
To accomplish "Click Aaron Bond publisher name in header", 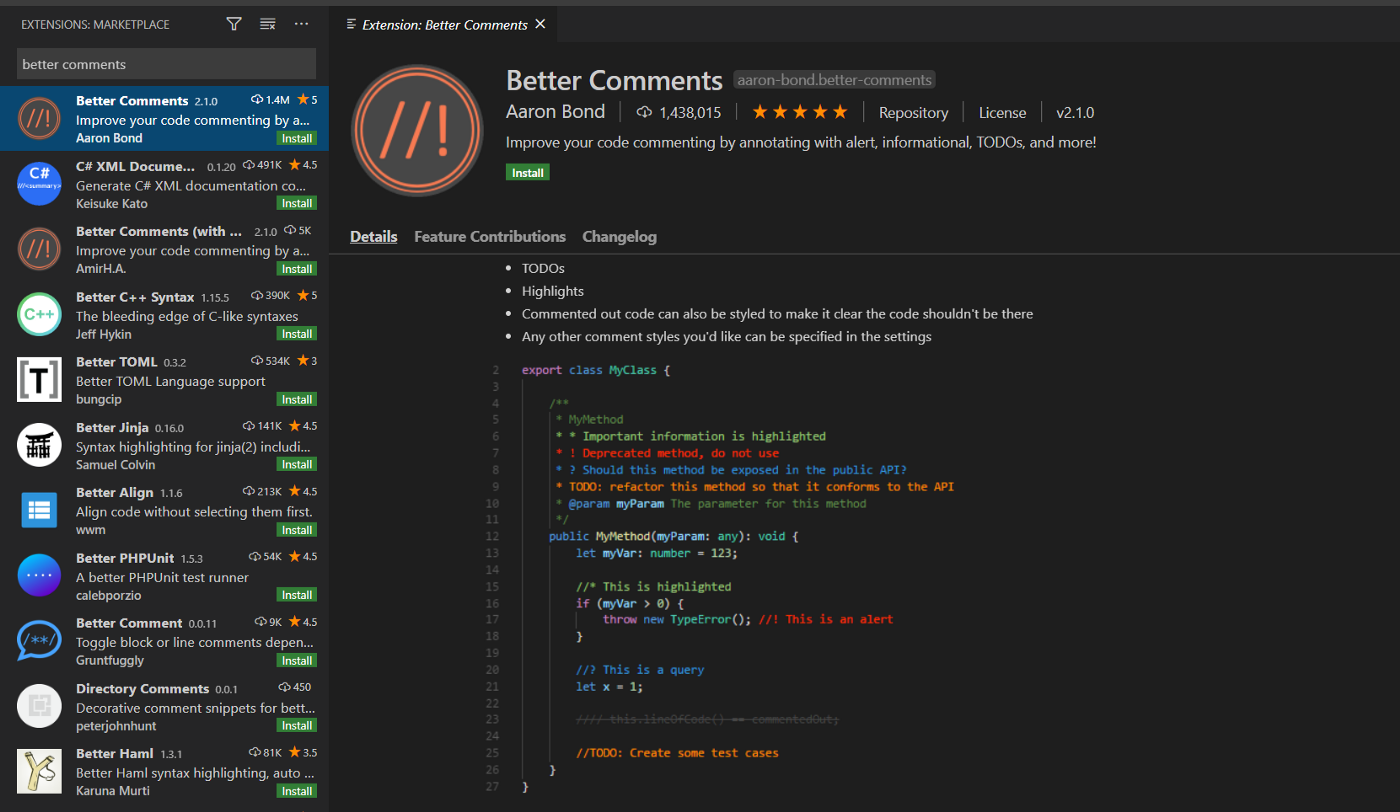I will [x=555, y=112].
